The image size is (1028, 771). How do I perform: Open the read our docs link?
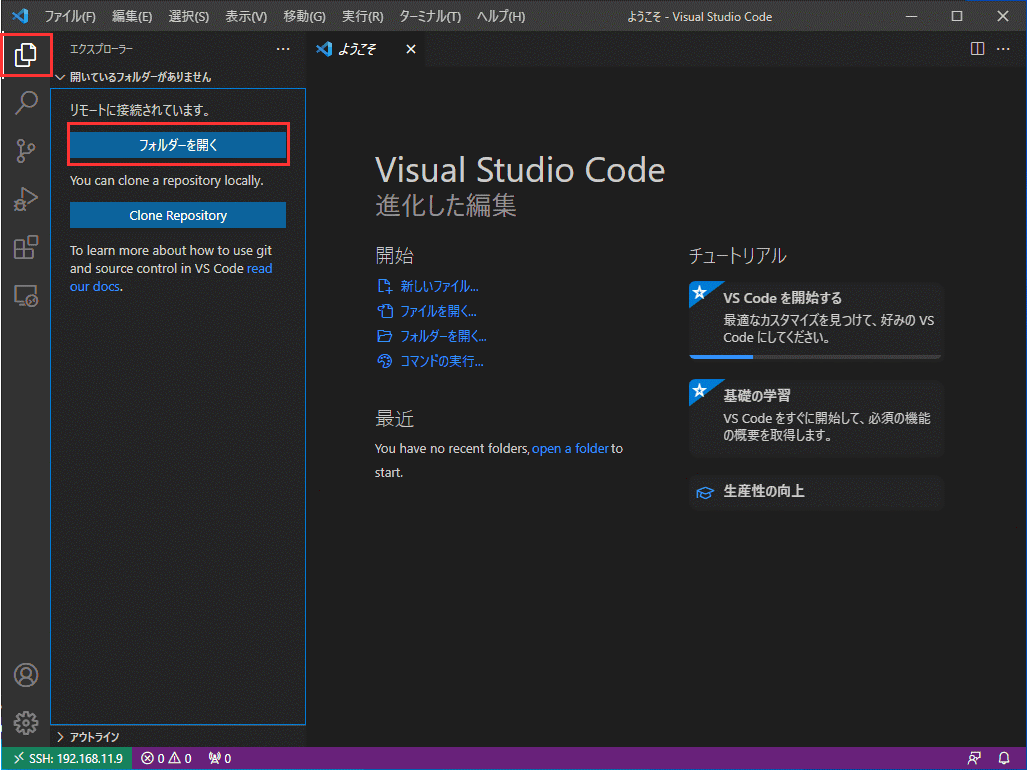click(x=171, y=277)
